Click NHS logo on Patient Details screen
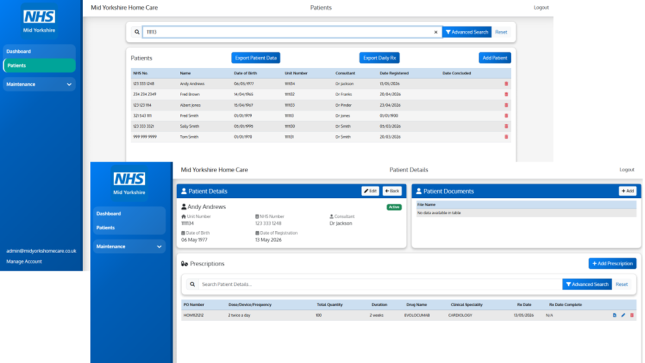 [x=129, y=182]
